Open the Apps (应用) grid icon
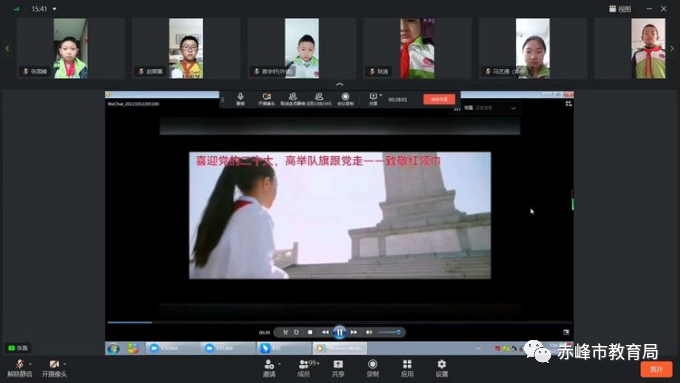Screen dimensions: 681x383 pyautogui.click(x=407, y=368)
